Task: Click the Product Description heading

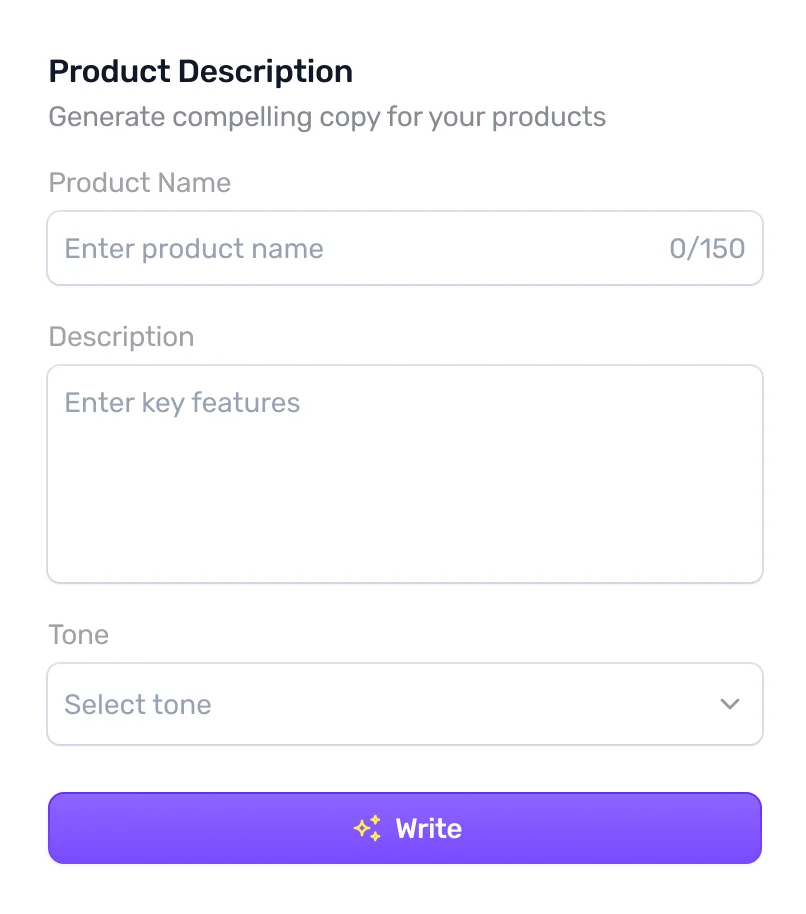Action: pyautogui.click(x=200, y=72)
